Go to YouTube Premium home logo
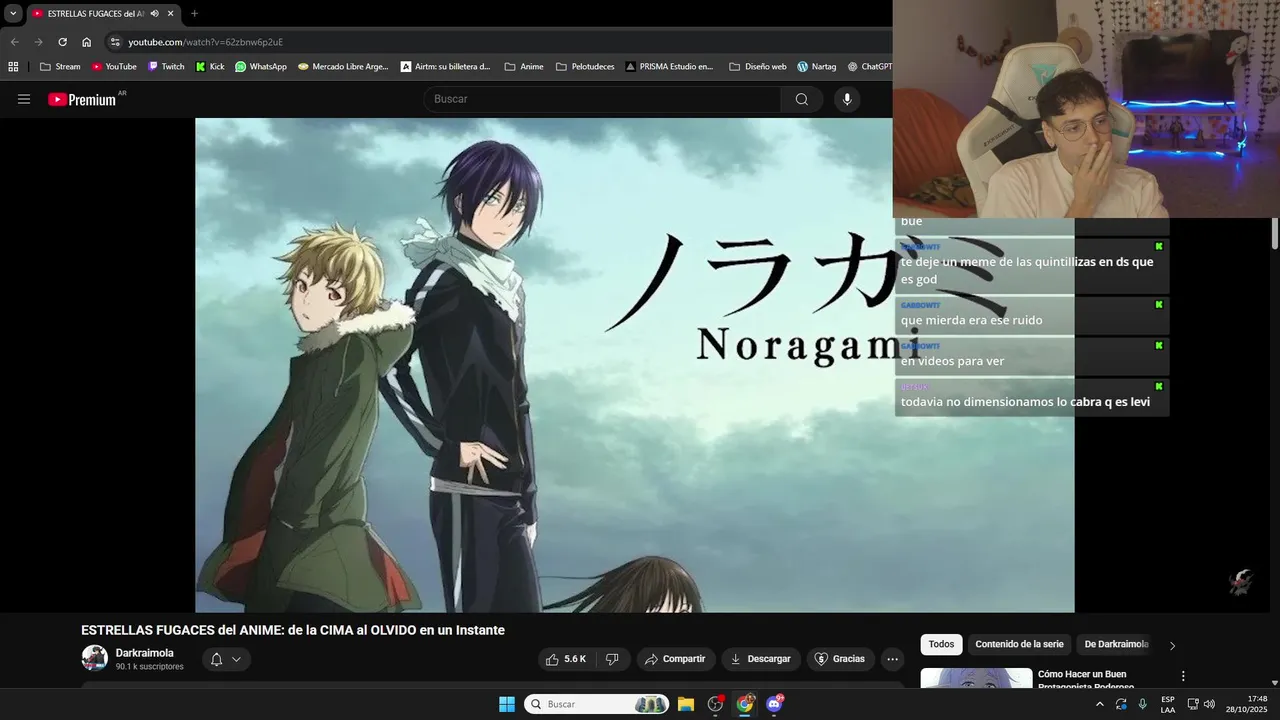The height and width of the screenshot is (720, 1280). [x=83, y=99]
